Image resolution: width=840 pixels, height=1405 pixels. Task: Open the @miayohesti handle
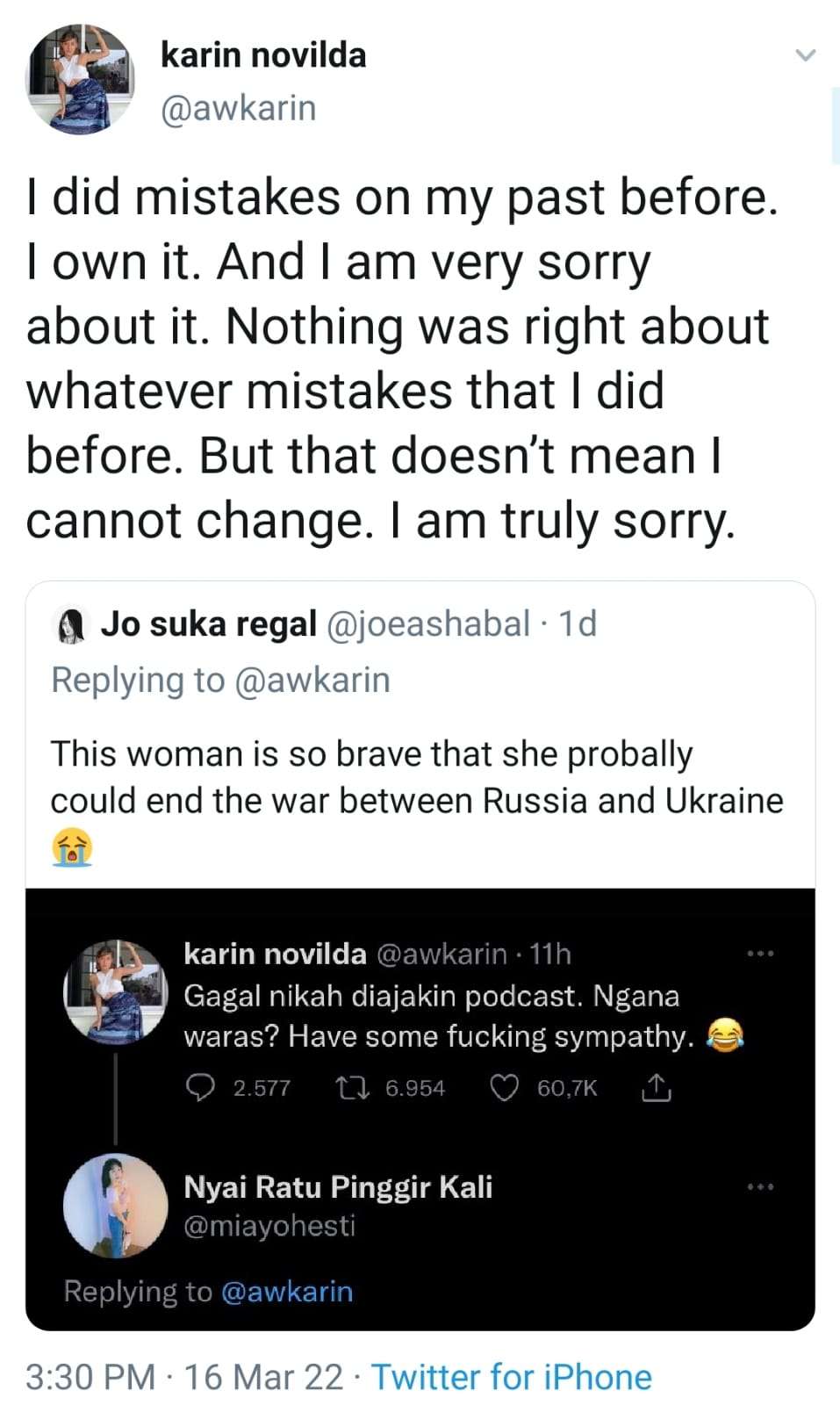point(269,1226)
